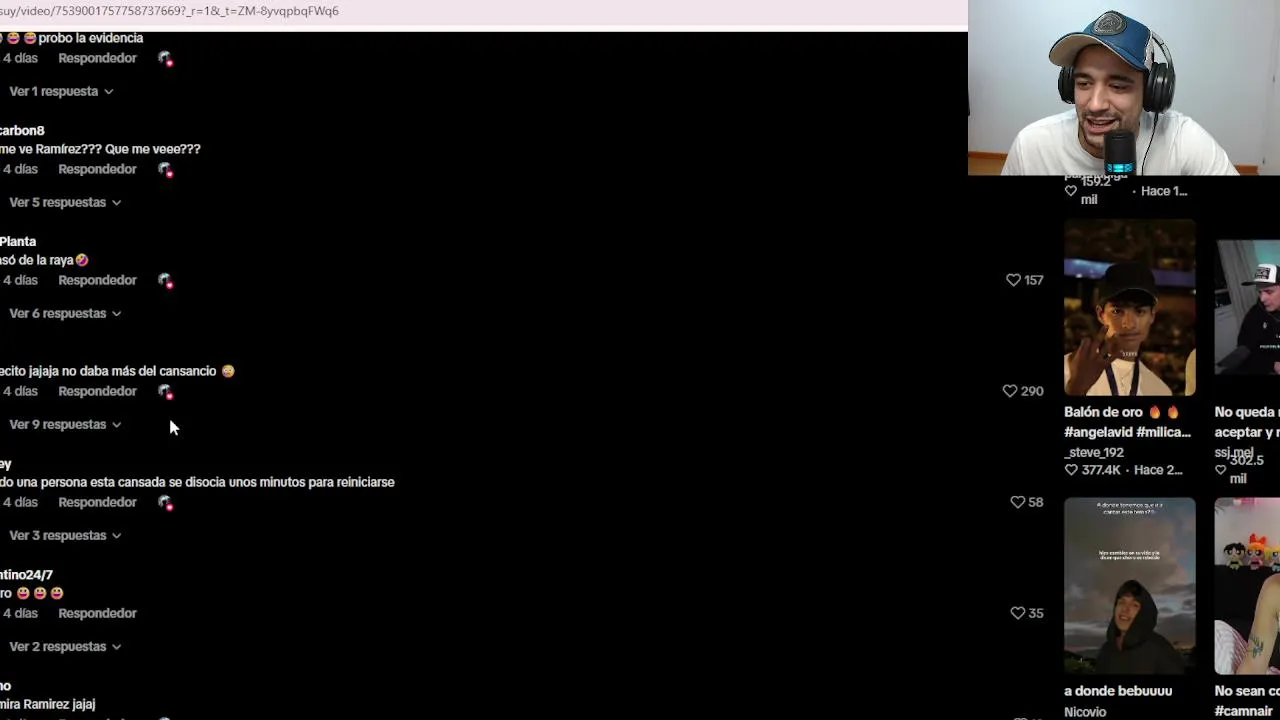The width and height of the screenshot is (1280, 720).
Task: Click the heart icon beside 377.4K likes
Action: [x=1071, y=470]
